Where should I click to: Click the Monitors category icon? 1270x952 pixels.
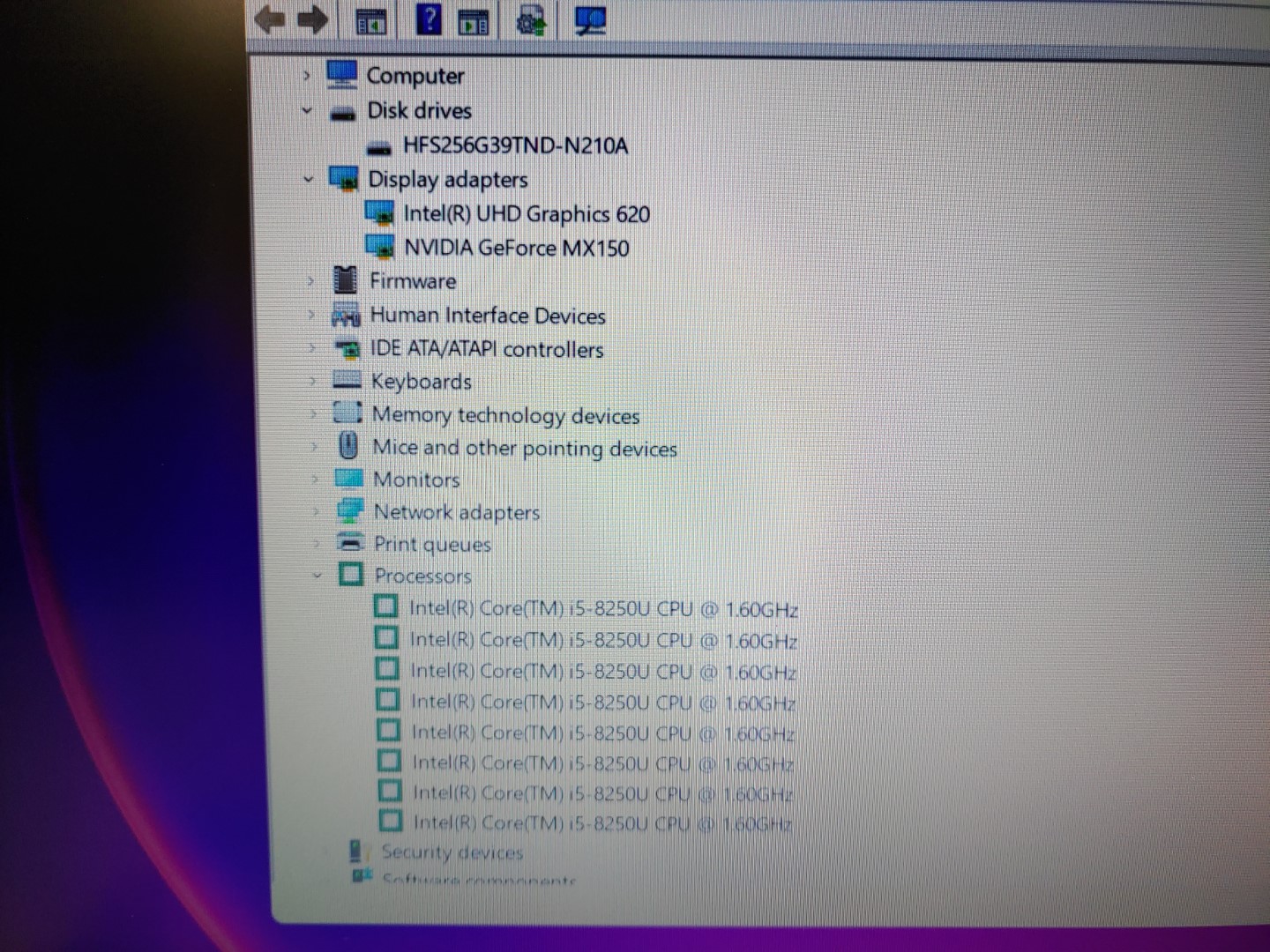click(349, 479)
